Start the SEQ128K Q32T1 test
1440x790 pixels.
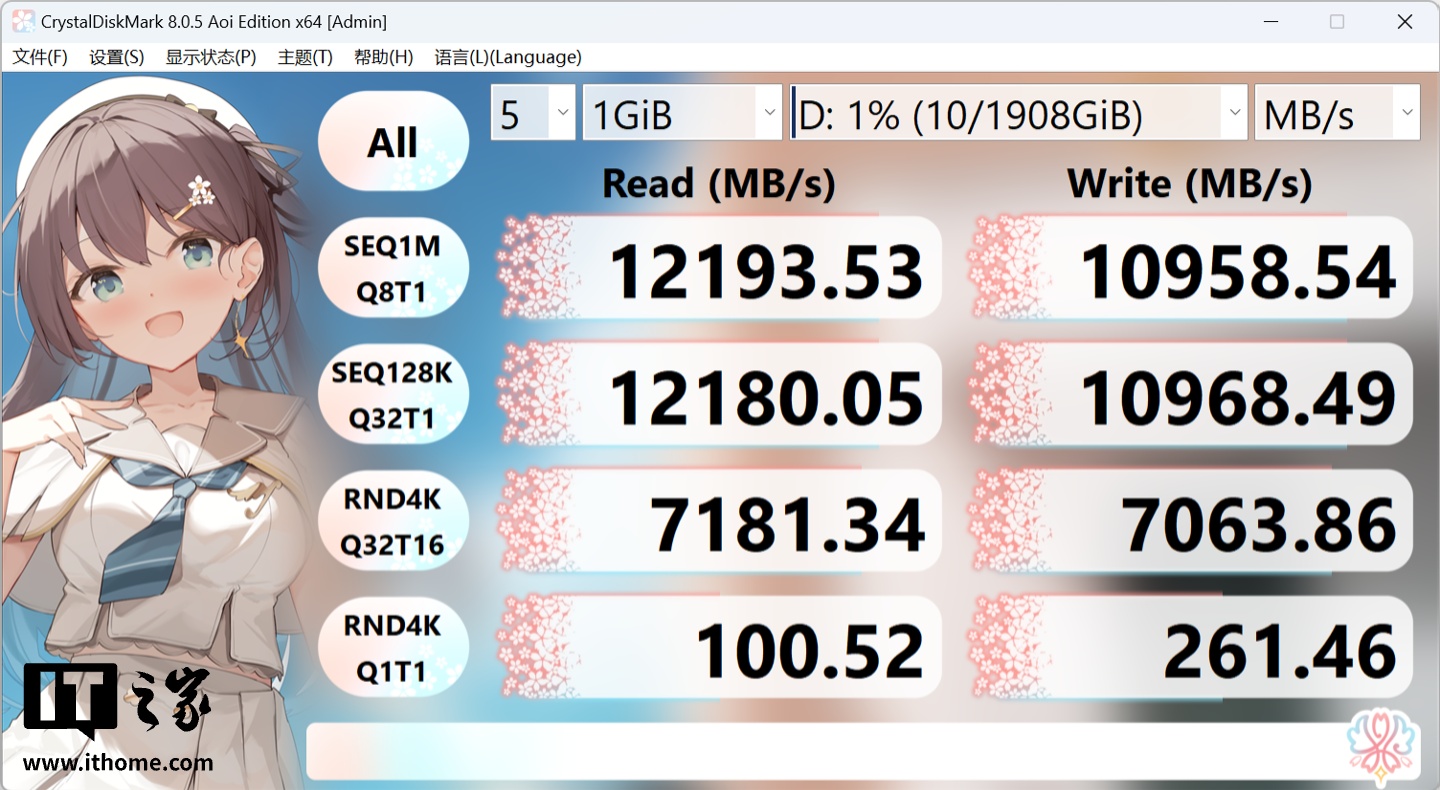point(393,396)
